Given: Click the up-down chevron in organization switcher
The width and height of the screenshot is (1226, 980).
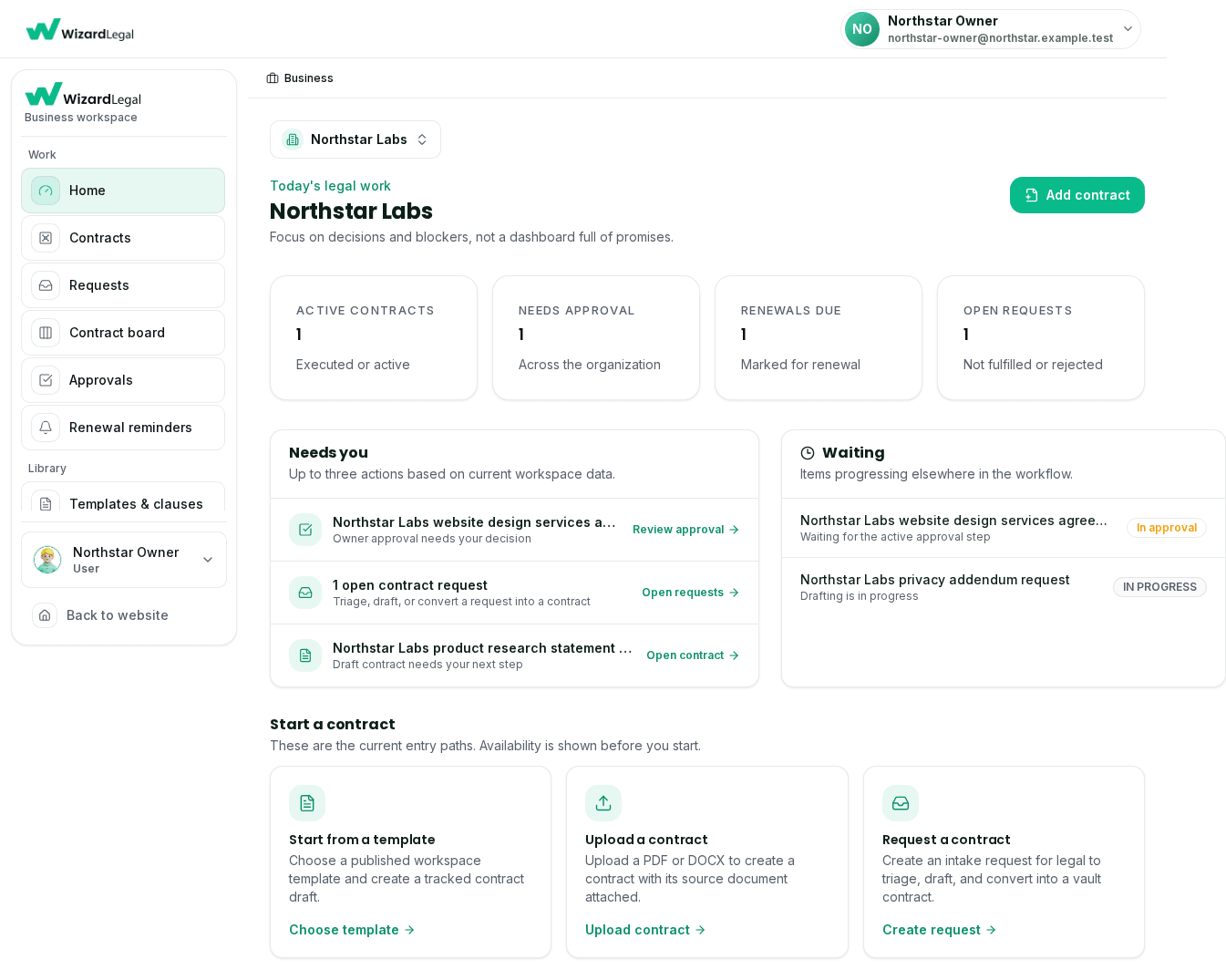Looking at the screenshot, I should tap(422, 139).
